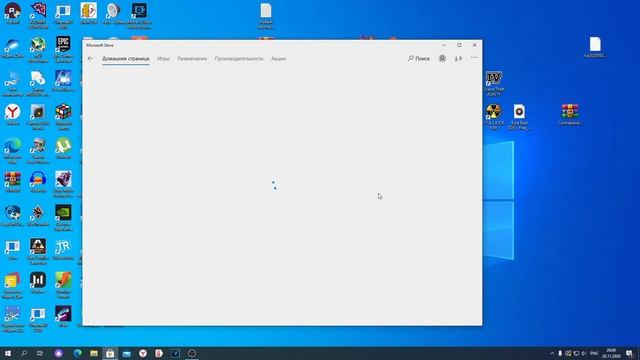Viewport: 640px width, 360px height.
Task: Open the purple Alice assistant taskbar icon
Action: (59, 353)
